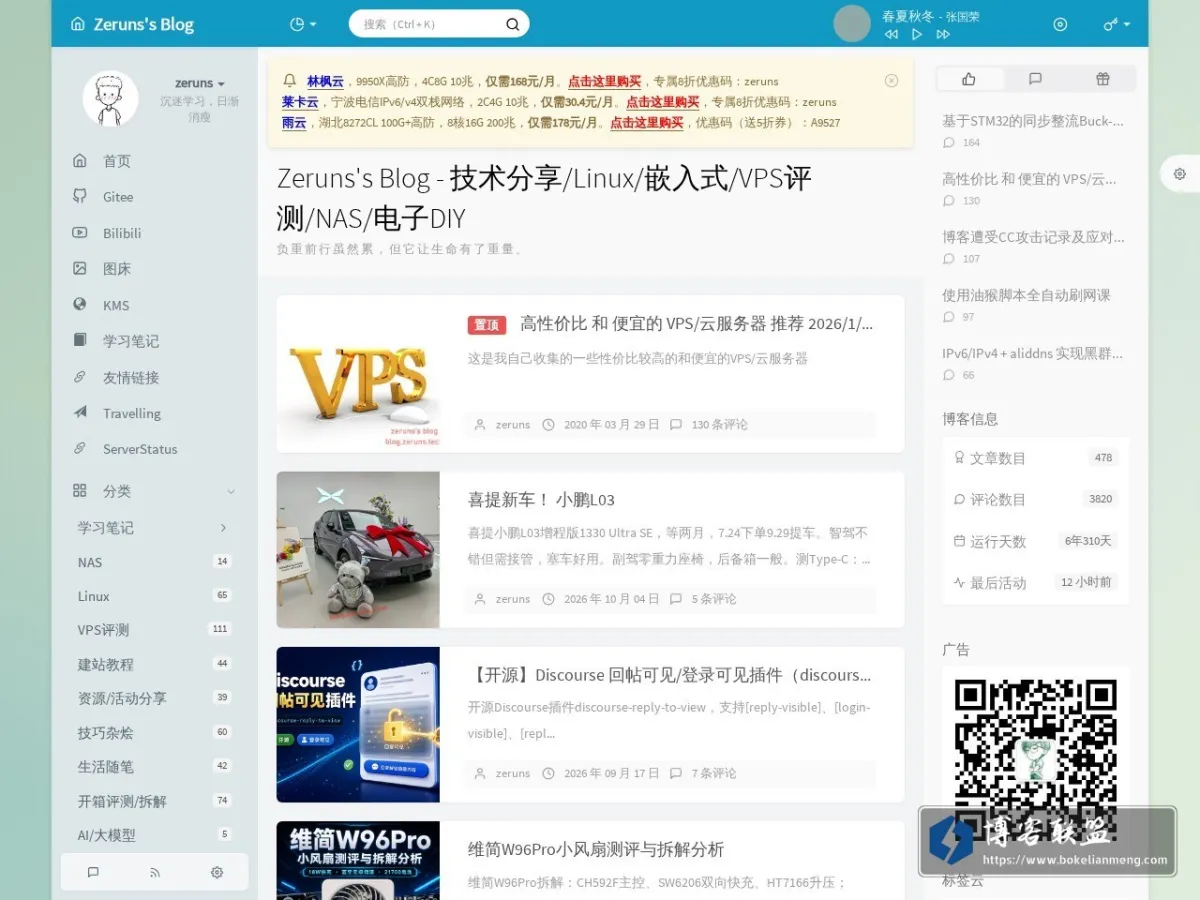Click the gear icon in sidebar footer

[x=217, y=872]
